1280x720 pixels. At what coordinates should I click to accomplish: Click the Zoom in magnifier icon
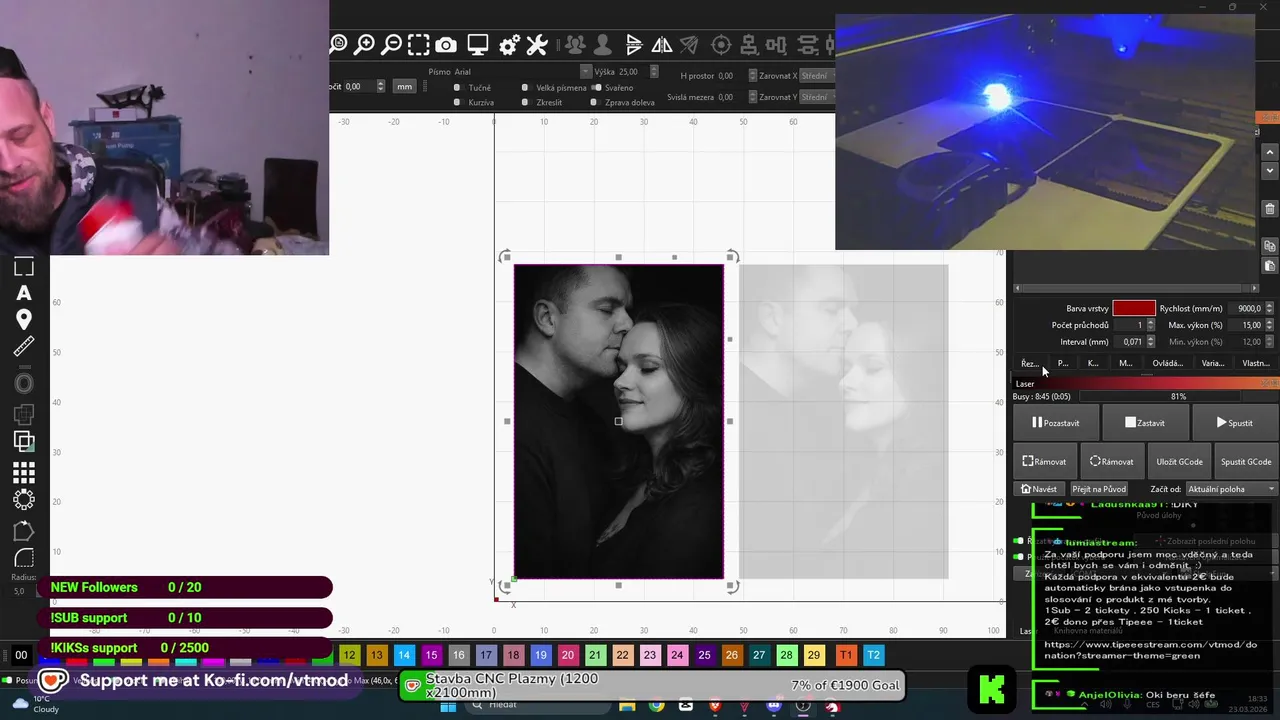365,44
